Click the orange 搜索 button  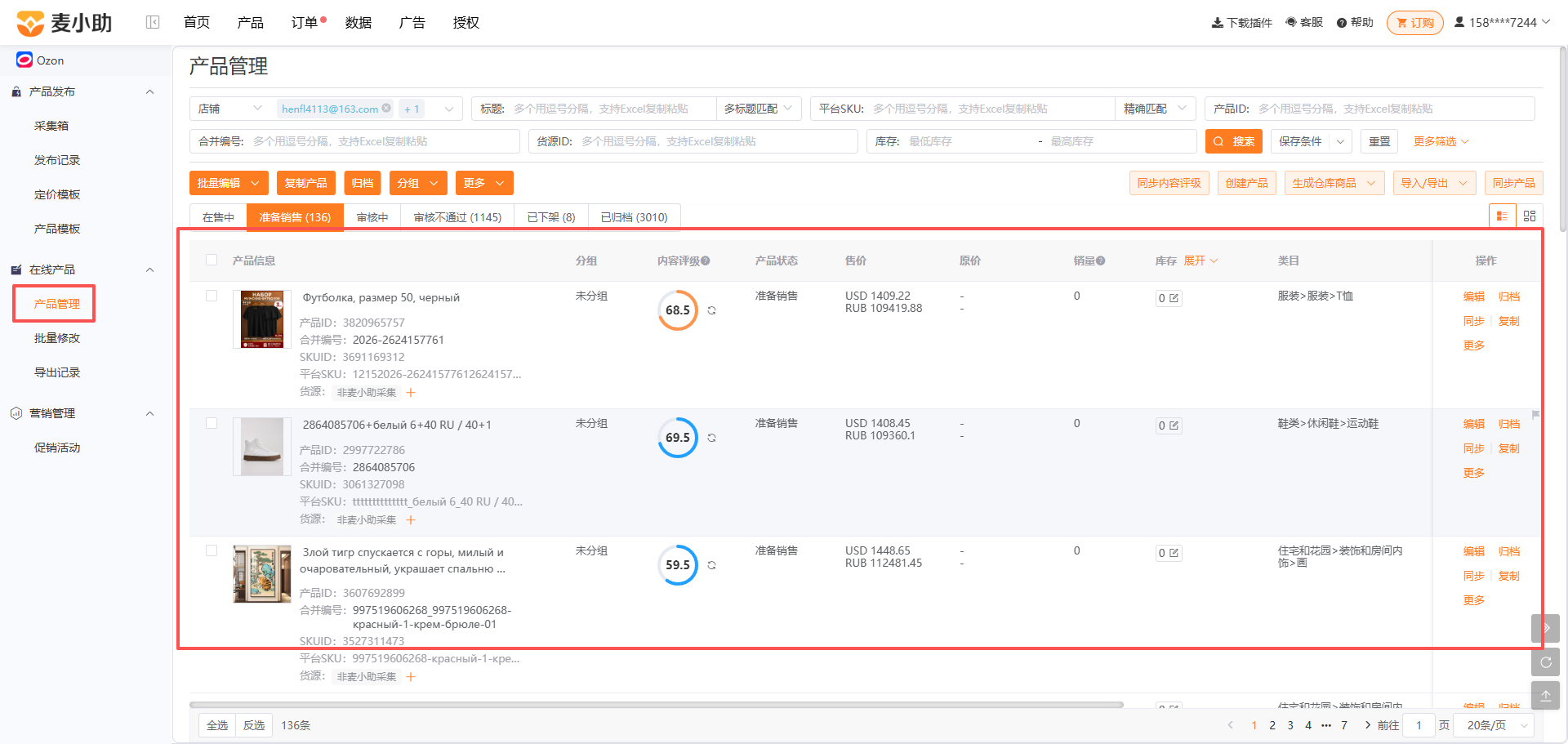tap(1234, 141)
